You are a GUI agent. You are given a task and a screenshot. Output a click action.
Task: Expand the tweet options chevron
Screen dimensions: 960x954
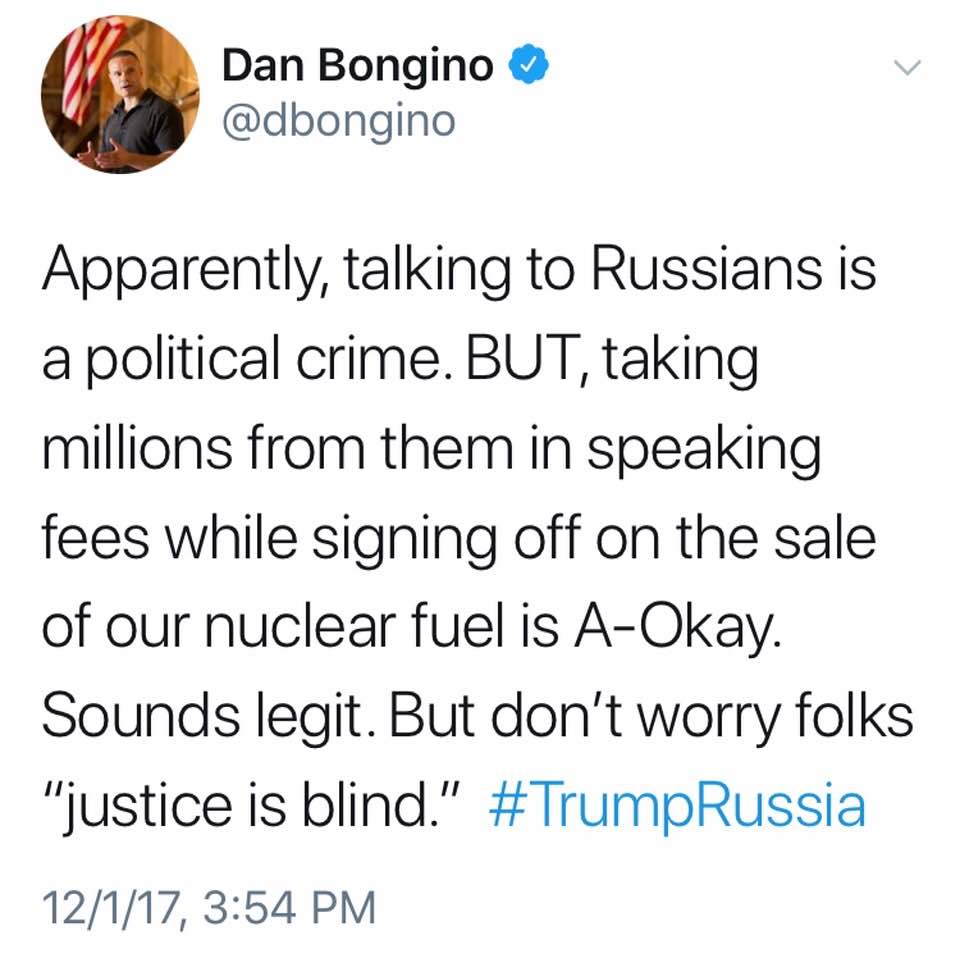coord(906,68)
